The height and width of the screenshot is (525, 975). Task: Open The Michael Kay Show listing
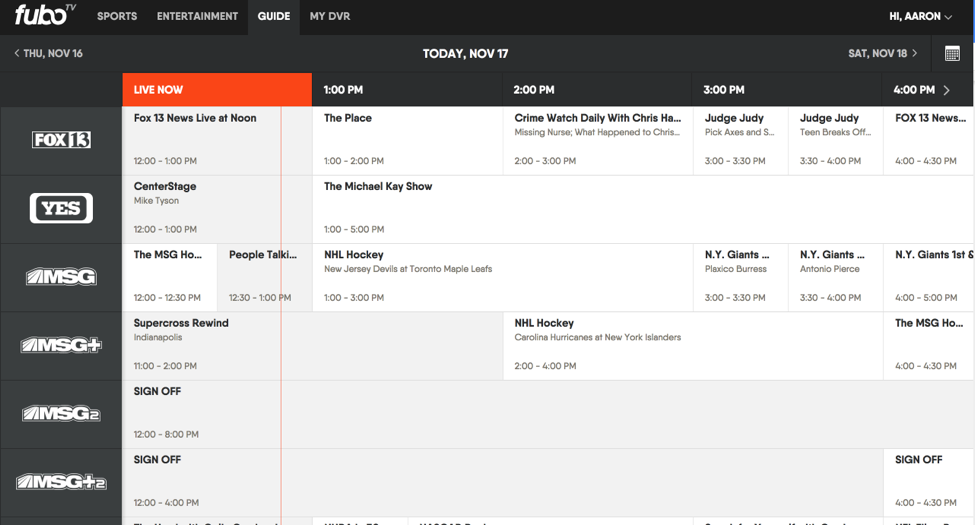(x=644, y=209)
